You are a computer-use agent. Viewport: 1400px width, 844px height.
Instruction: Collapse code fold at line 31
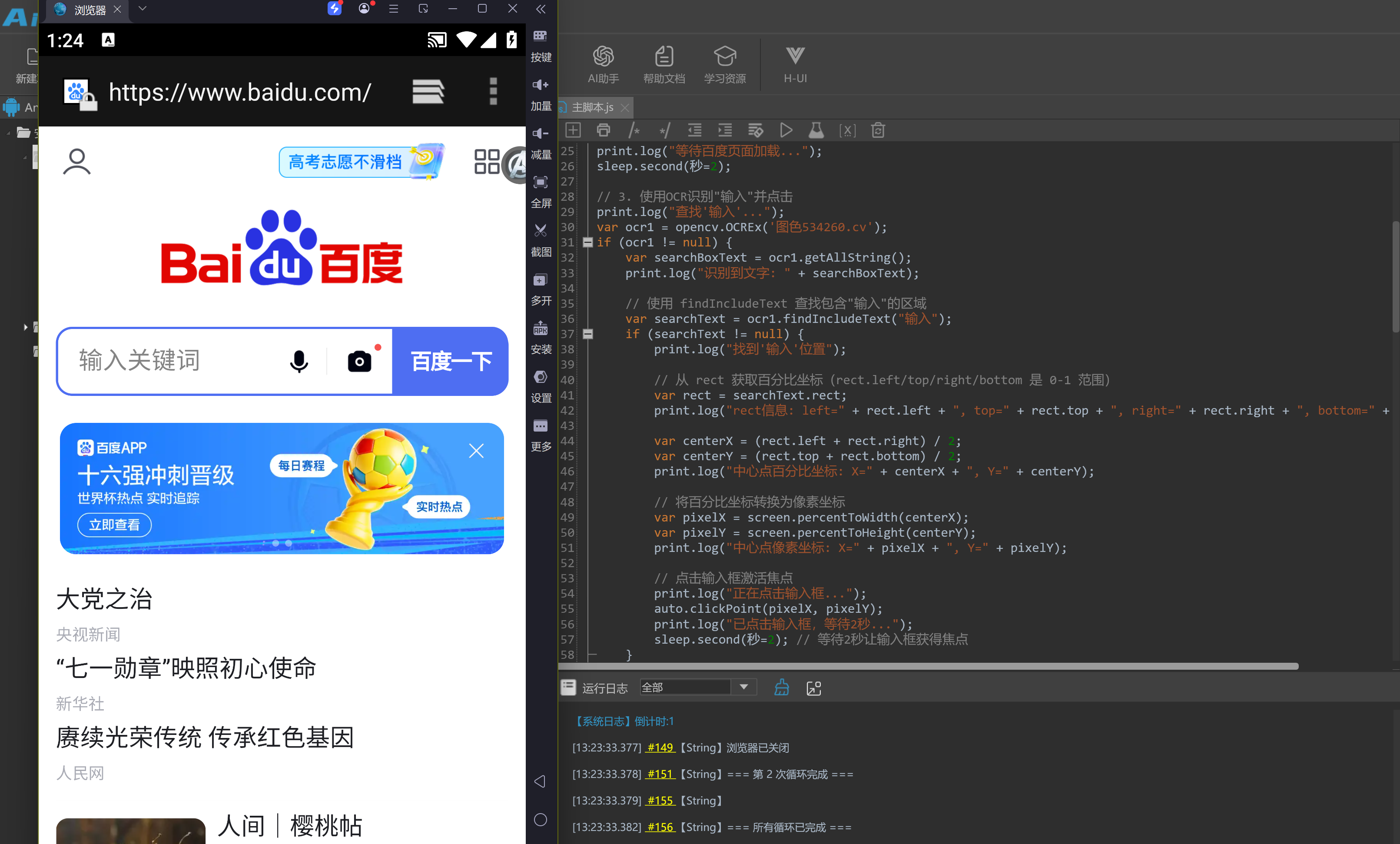click(587, 243)
